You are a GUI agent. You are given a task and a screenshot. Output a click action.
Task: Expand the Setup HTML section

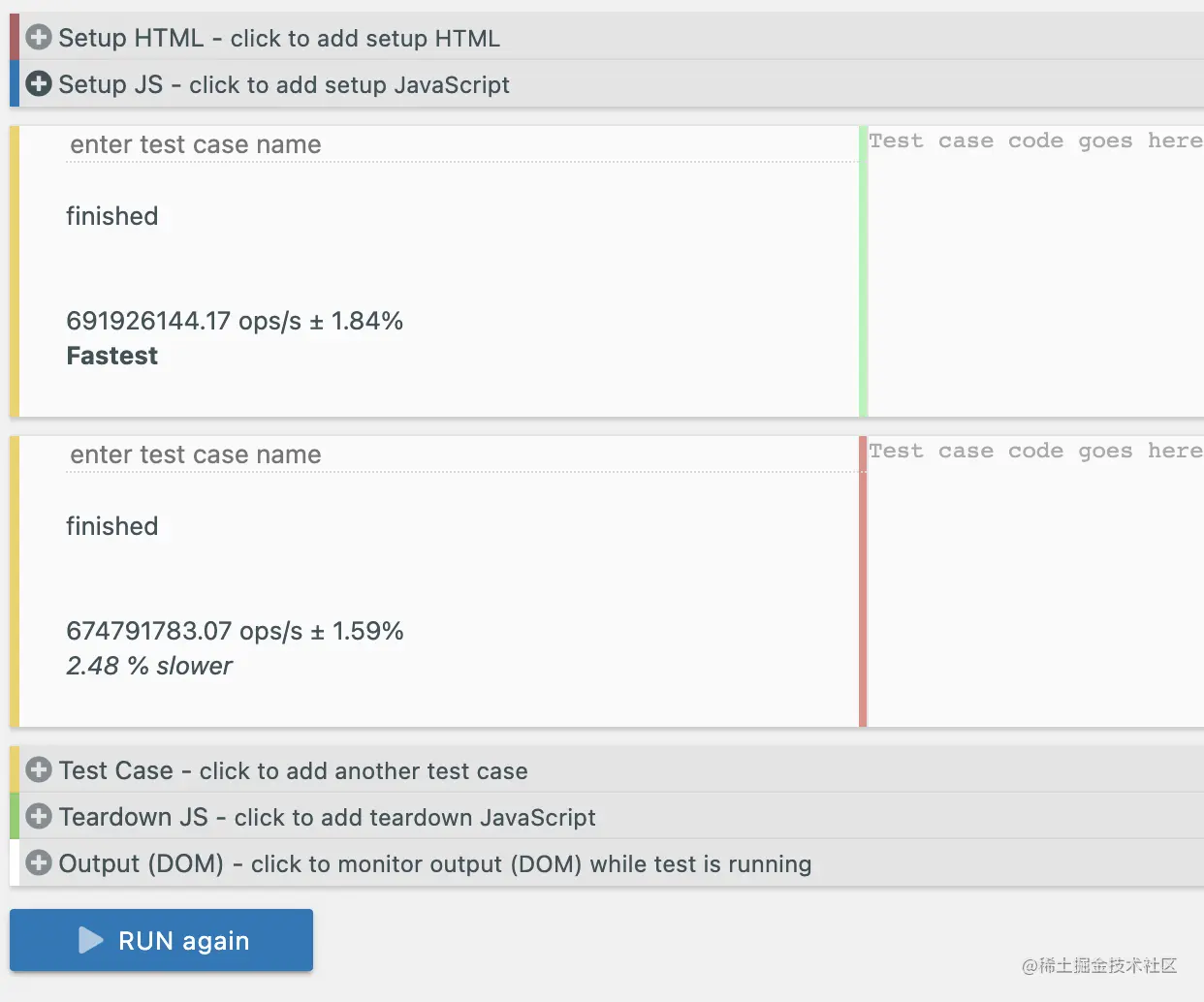[x=279, y=38]
